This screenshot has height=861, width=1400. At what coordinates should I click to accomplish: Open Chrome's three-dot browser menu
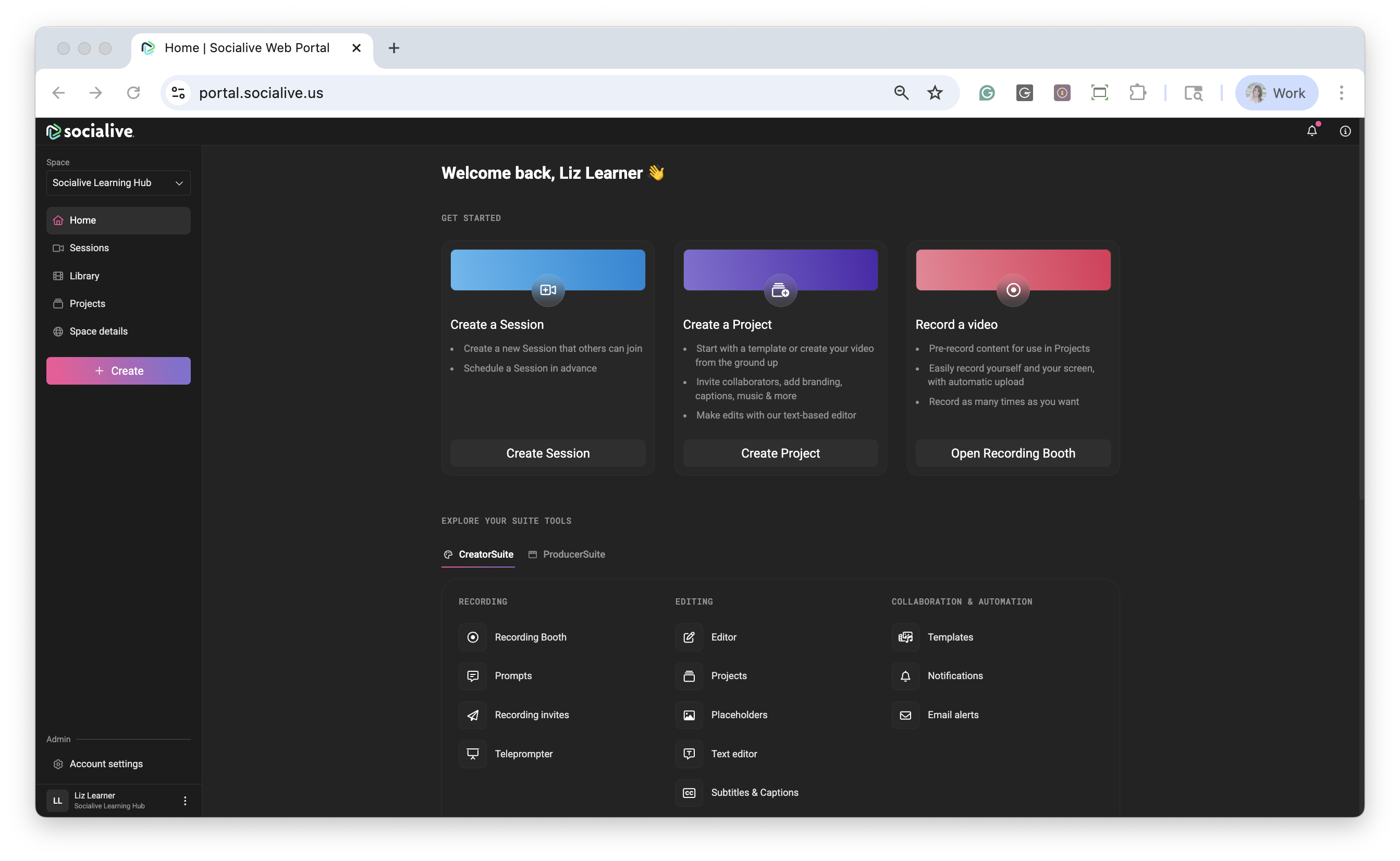1341,93
